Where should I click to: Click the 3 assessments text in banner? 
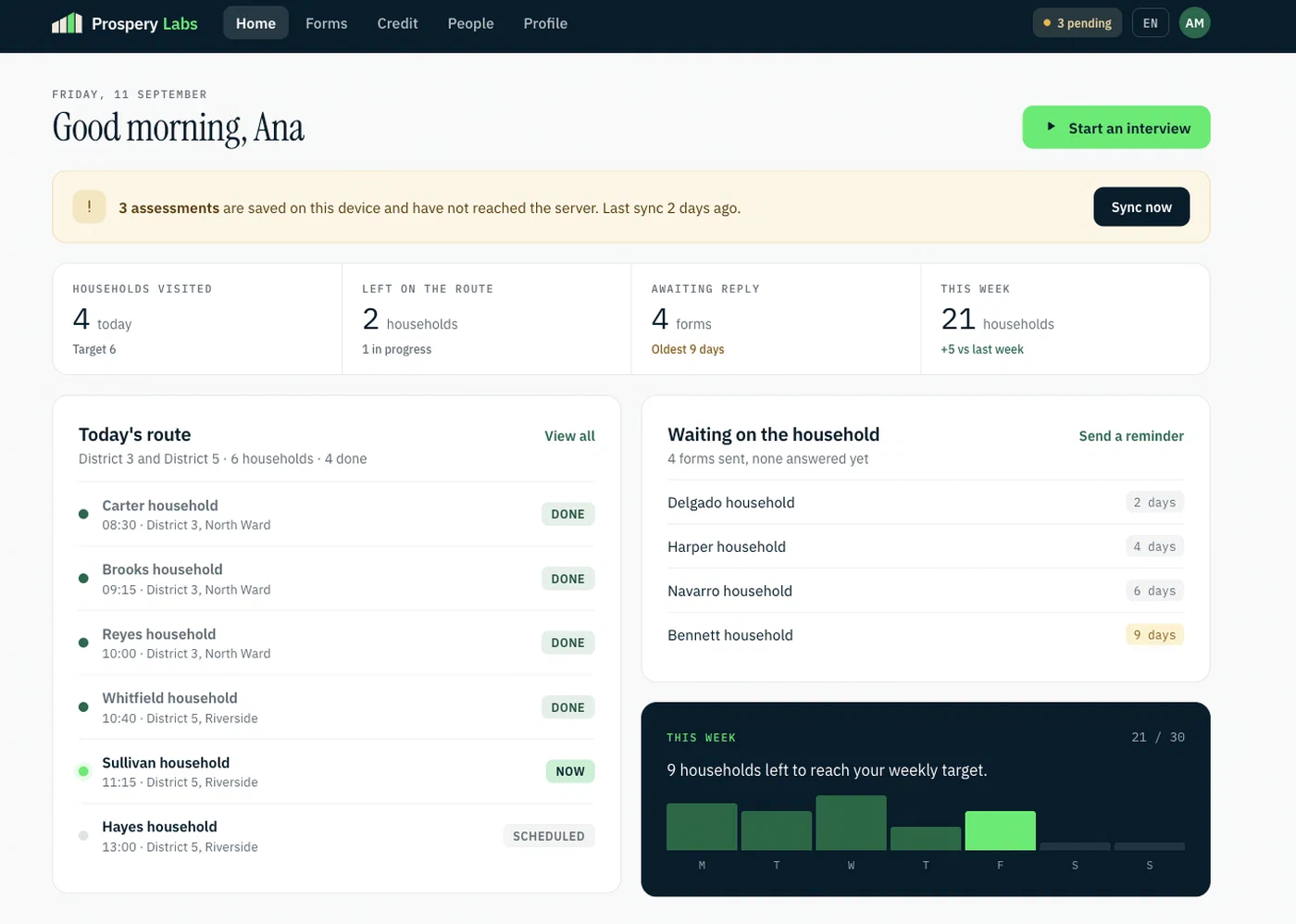(x=168, y=208)
